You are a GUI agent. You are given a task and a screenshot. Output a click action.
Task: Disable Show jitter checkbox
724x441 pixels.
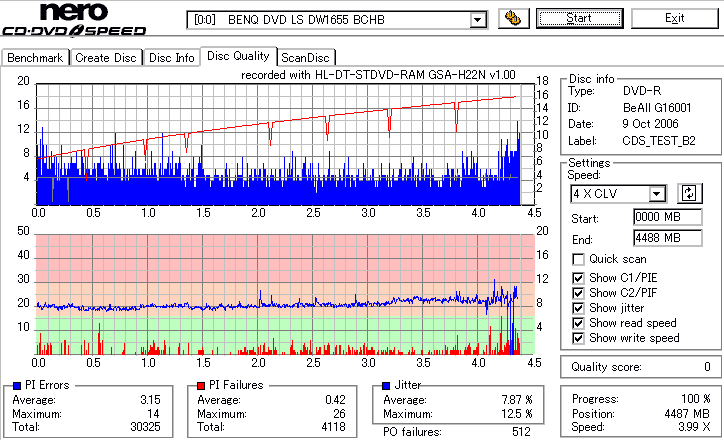point(578,308)
